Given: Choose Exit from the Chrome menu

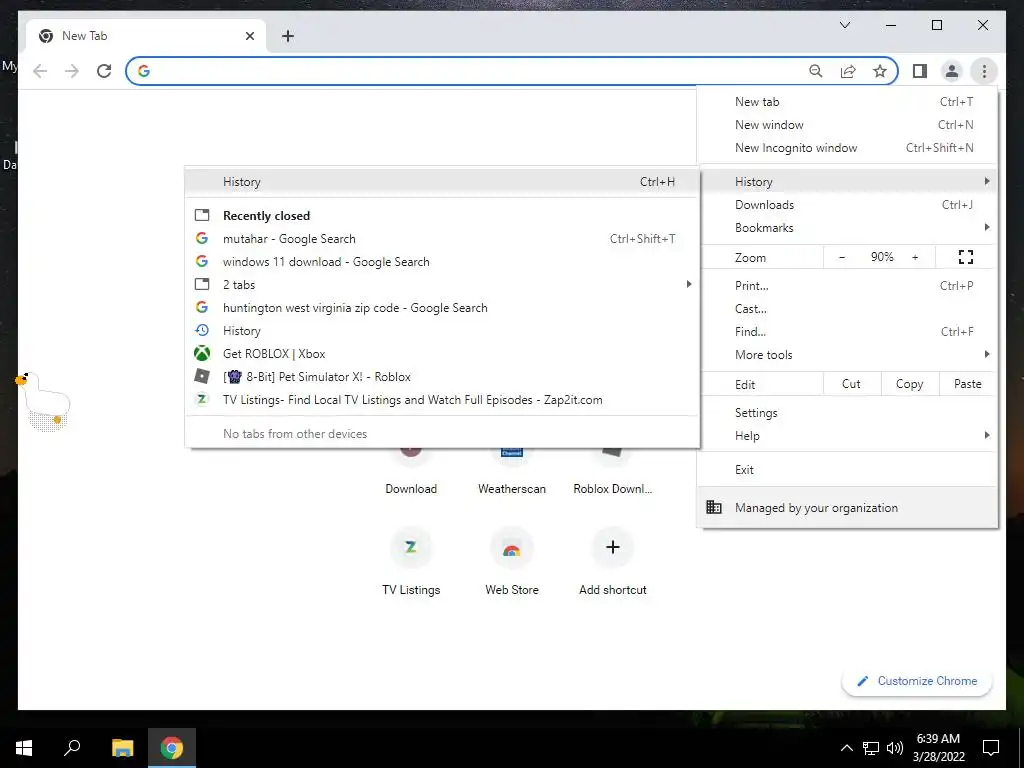Looking at the screenshot, I should point(847,470).
